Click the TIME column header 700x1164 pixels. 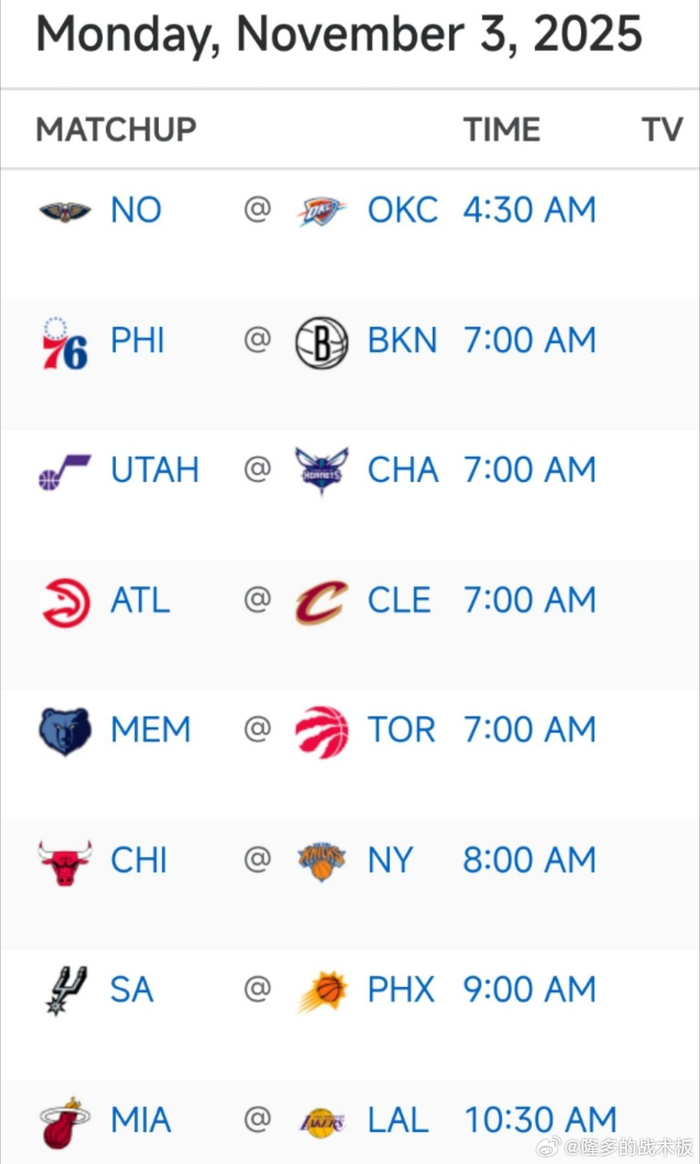pos(501,129)
